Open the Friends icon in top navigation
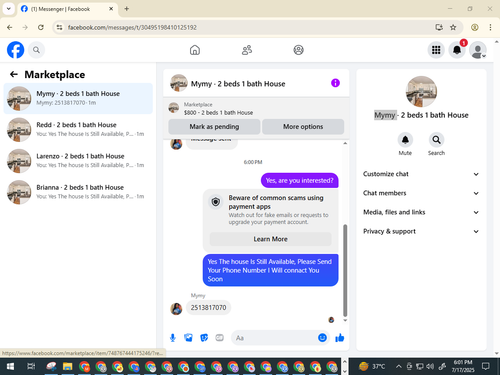Screen dimensions: 500x375 (247, 50)
